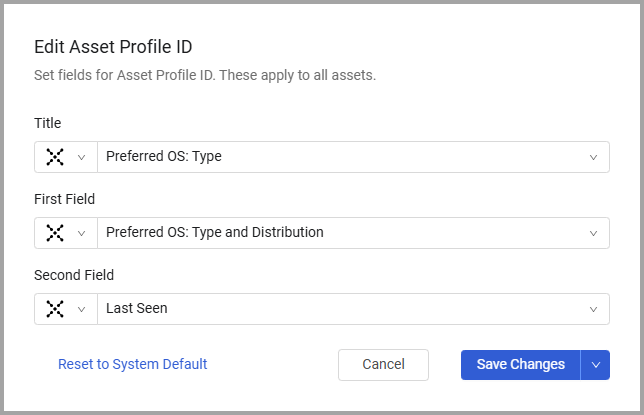Expand the First Field adapter chevron beside the icon
The image size is (644, 415).
82,233
